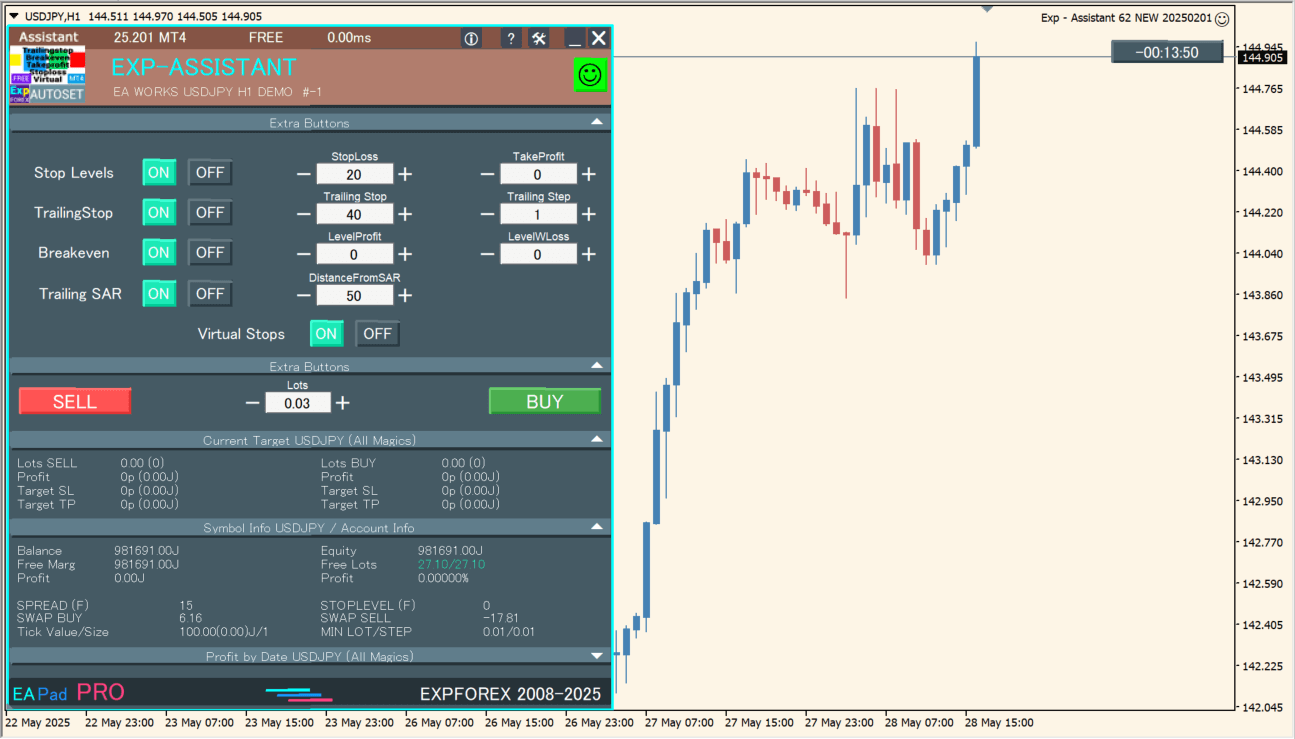This screenshot has height=739, width=1295.
Task: Turn Breakeven OFF
Action: (210, 253)
